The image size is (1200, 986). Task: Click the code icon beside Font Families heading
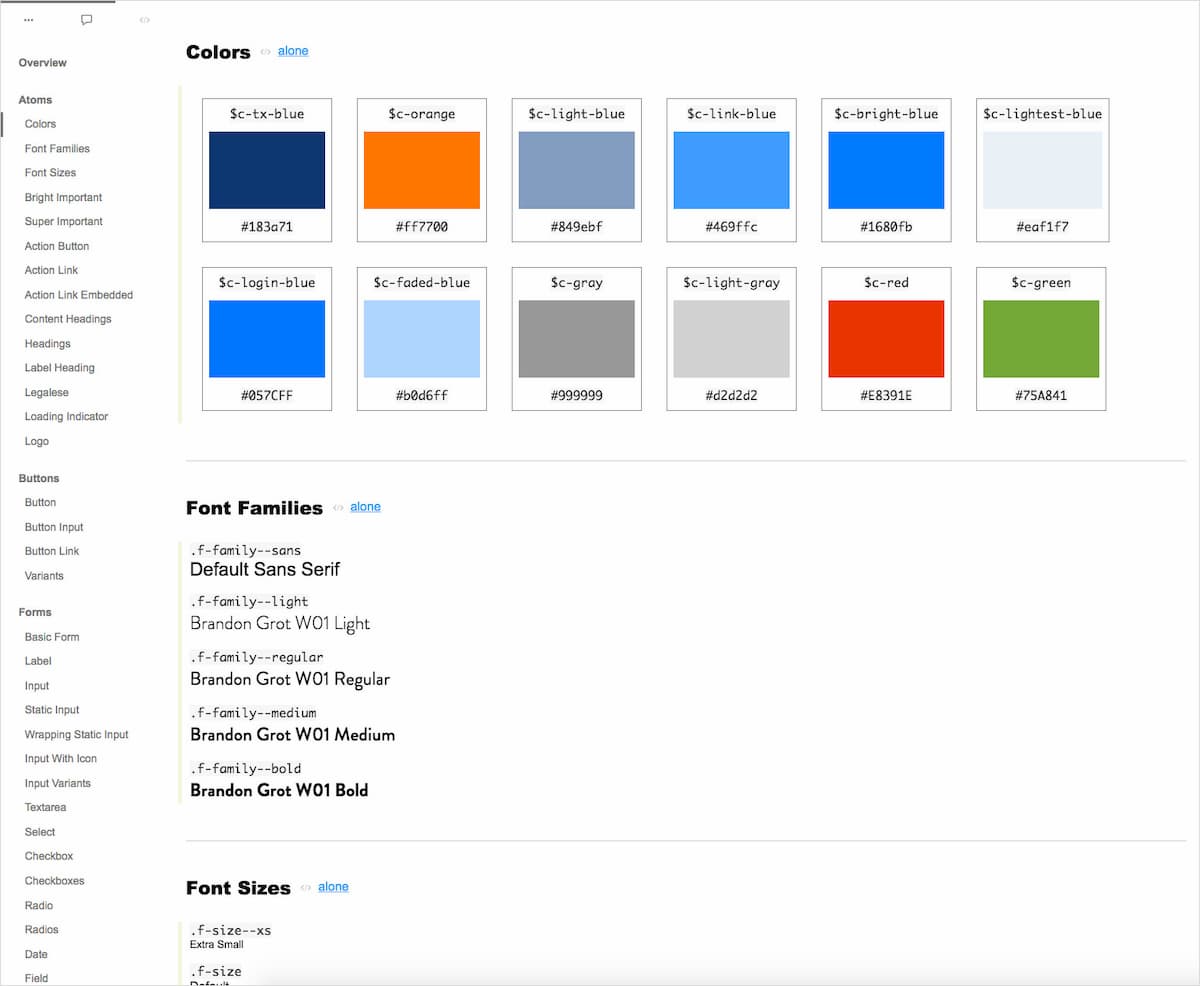(x=338, y=508)
